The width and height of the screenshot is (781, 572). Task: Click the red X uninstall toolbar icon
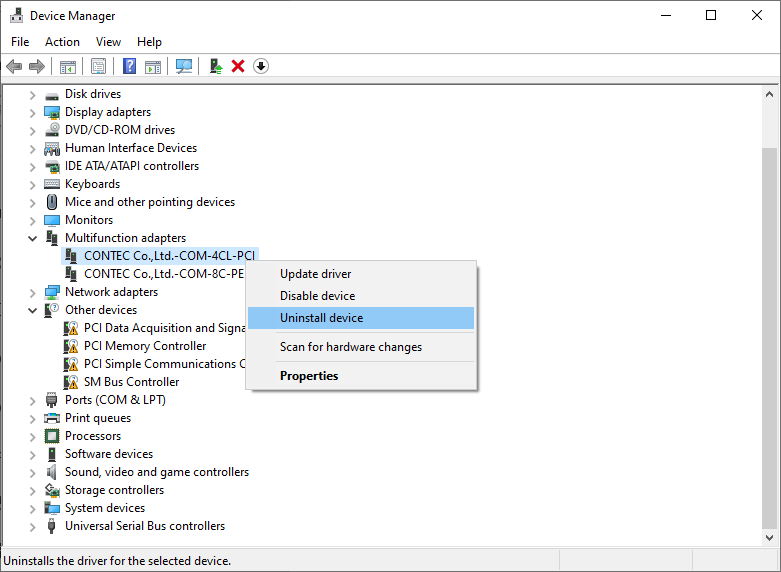click(x=238, y=66)
